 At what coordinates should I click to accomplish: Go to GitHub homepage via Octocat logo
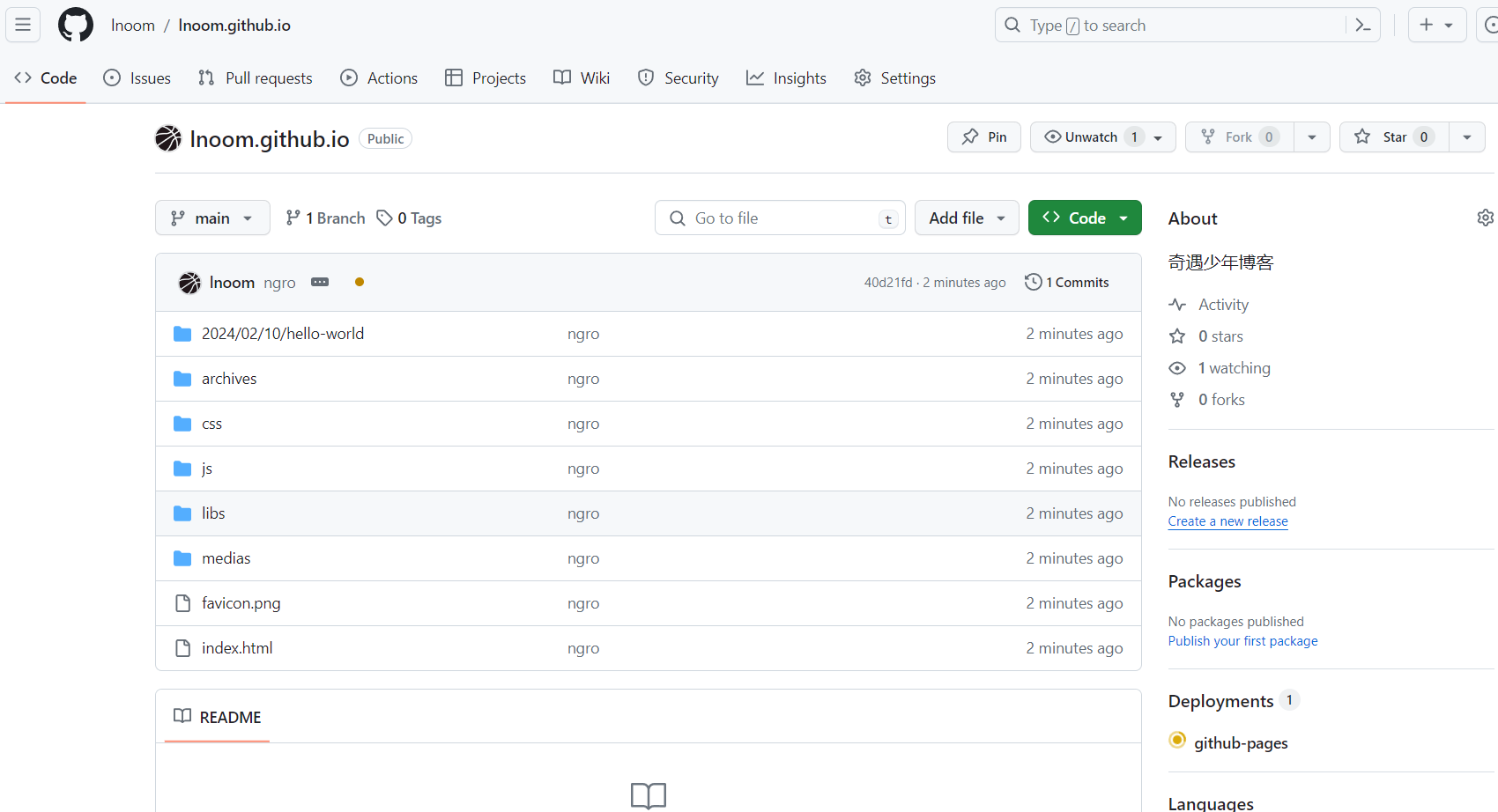(x=76, y=25)
